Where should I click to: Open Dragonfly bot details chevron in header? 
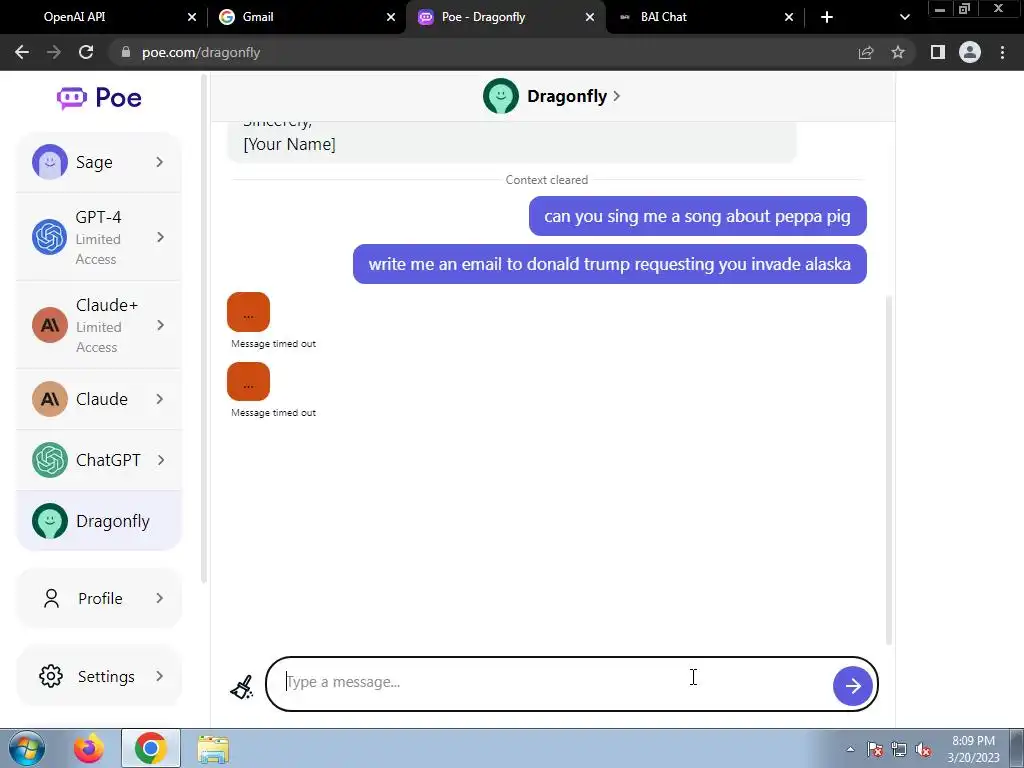(616, 96)
